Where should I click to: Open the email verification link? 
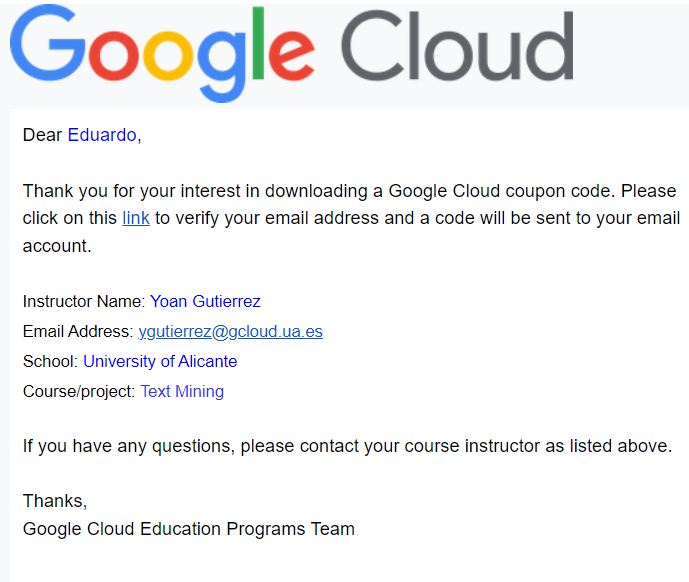tap(136, 218)
